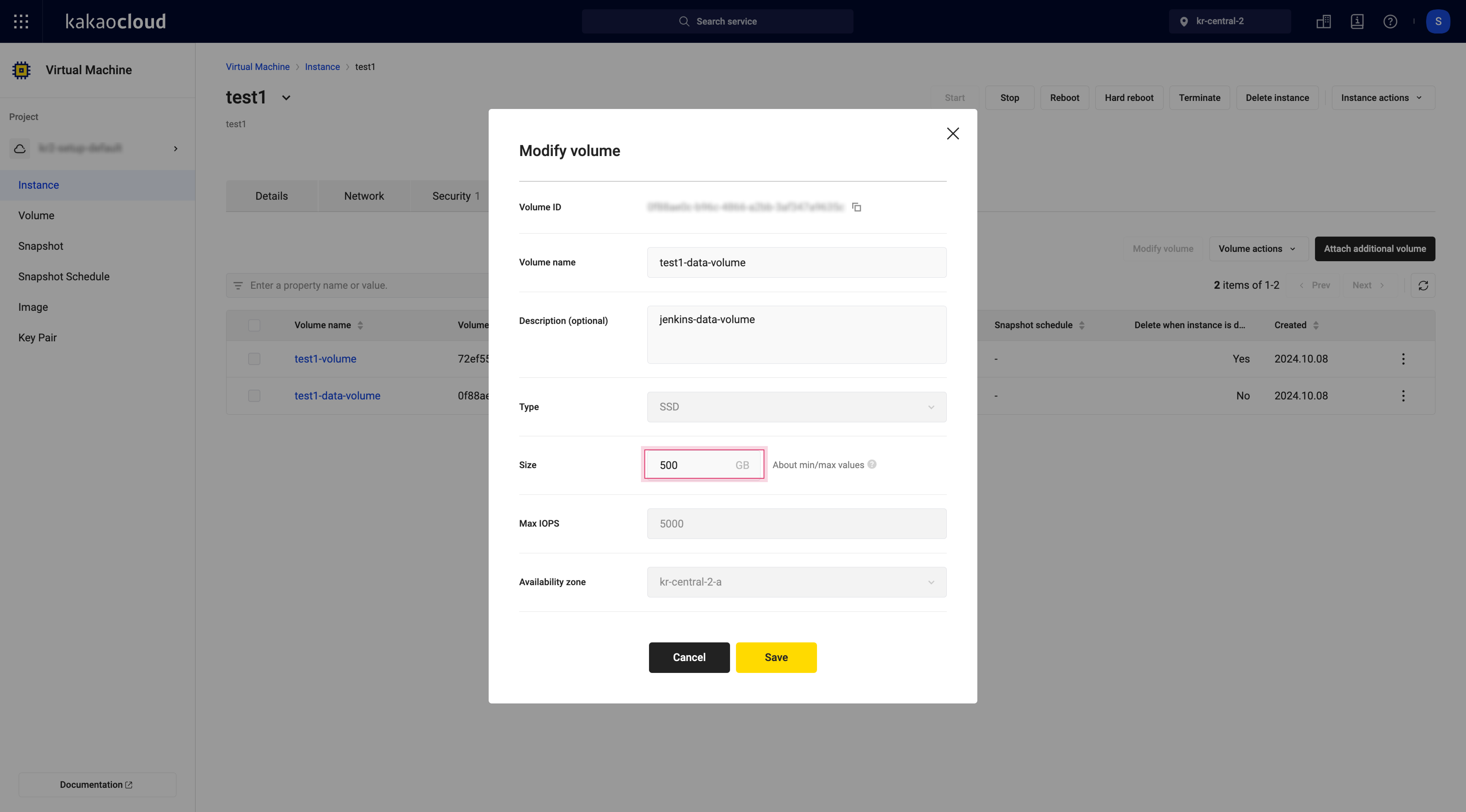1466x812 pixels.
Task: Click the Terminate button
Action: coord(1199,98)
